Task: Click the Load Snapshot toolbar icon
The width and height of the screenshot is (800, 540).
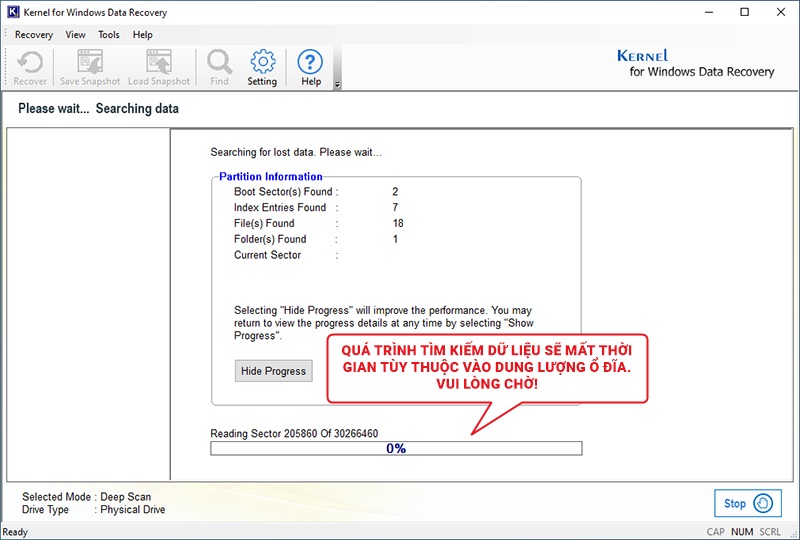Action: point(159,68)
